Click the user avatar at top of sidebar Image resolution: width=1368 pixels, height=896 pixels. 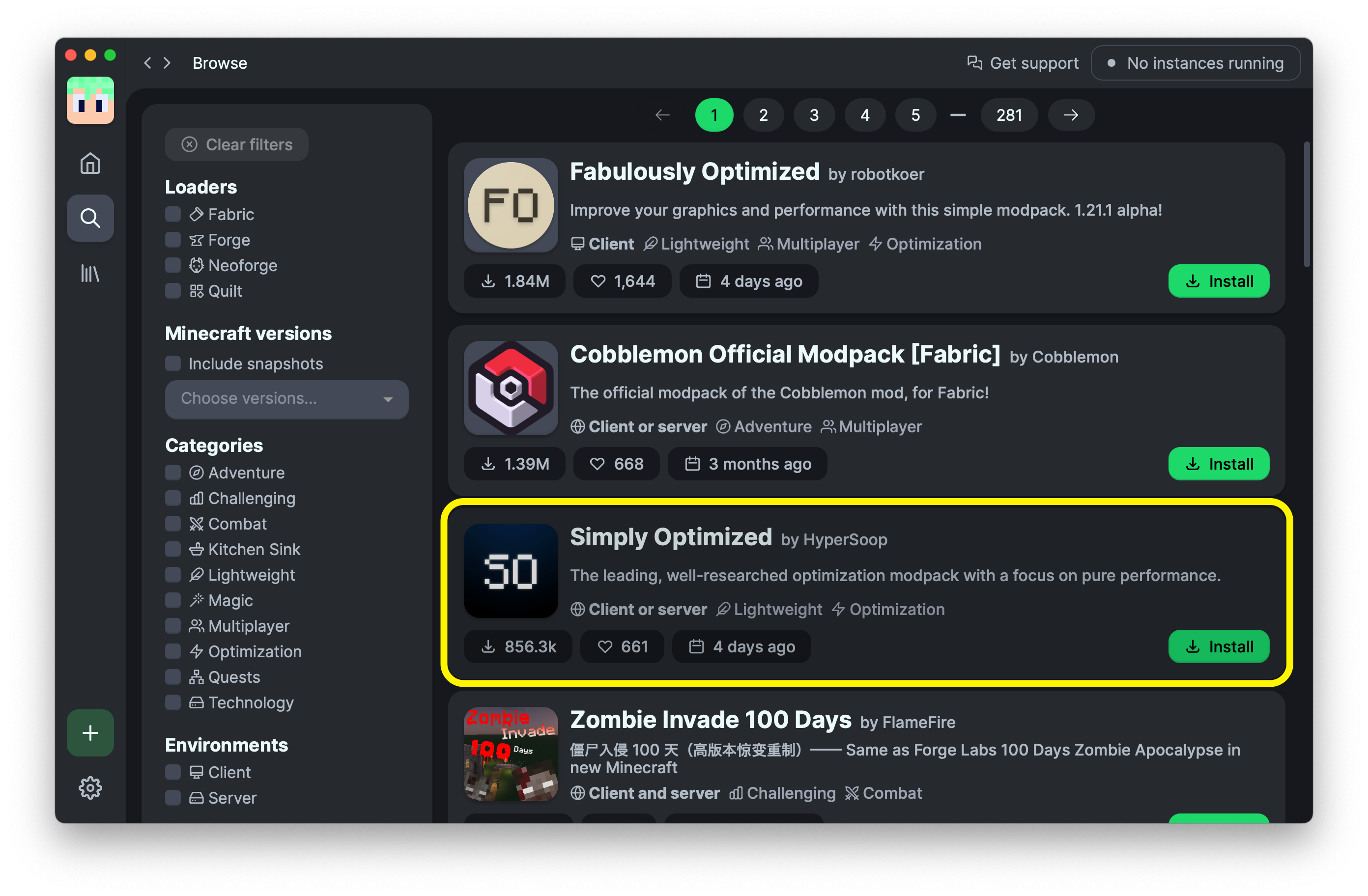point(90,100)
